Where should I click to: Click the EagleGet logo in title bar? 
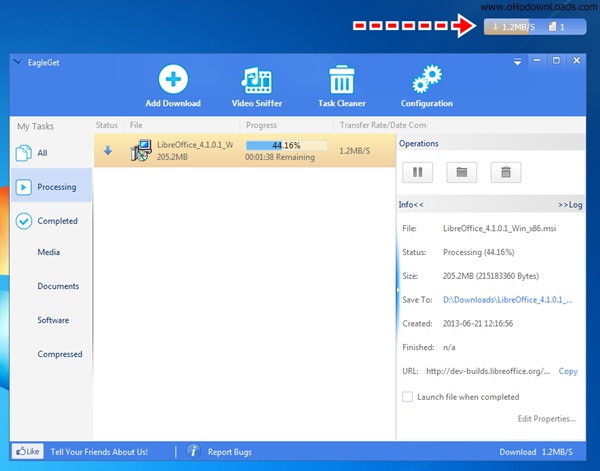17,62
